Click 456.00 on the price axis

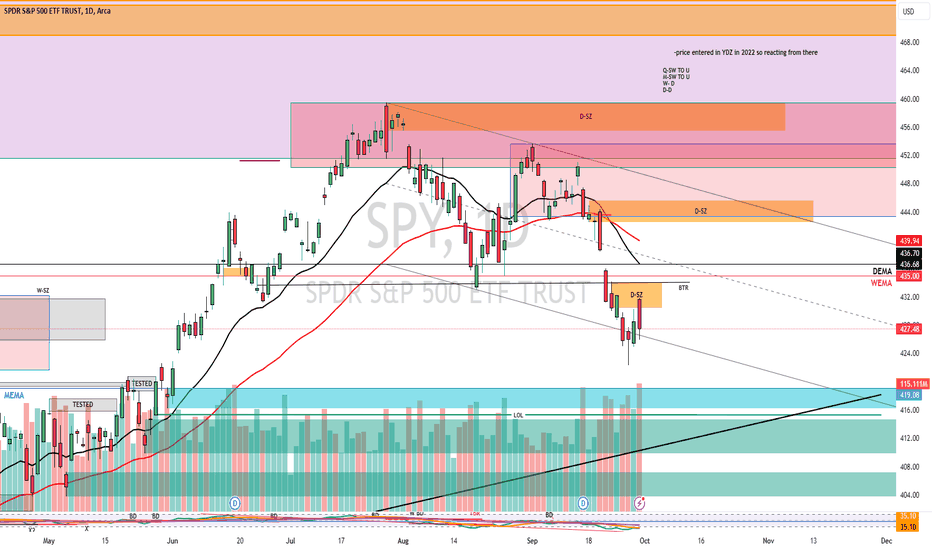click(x=909, y=127)
